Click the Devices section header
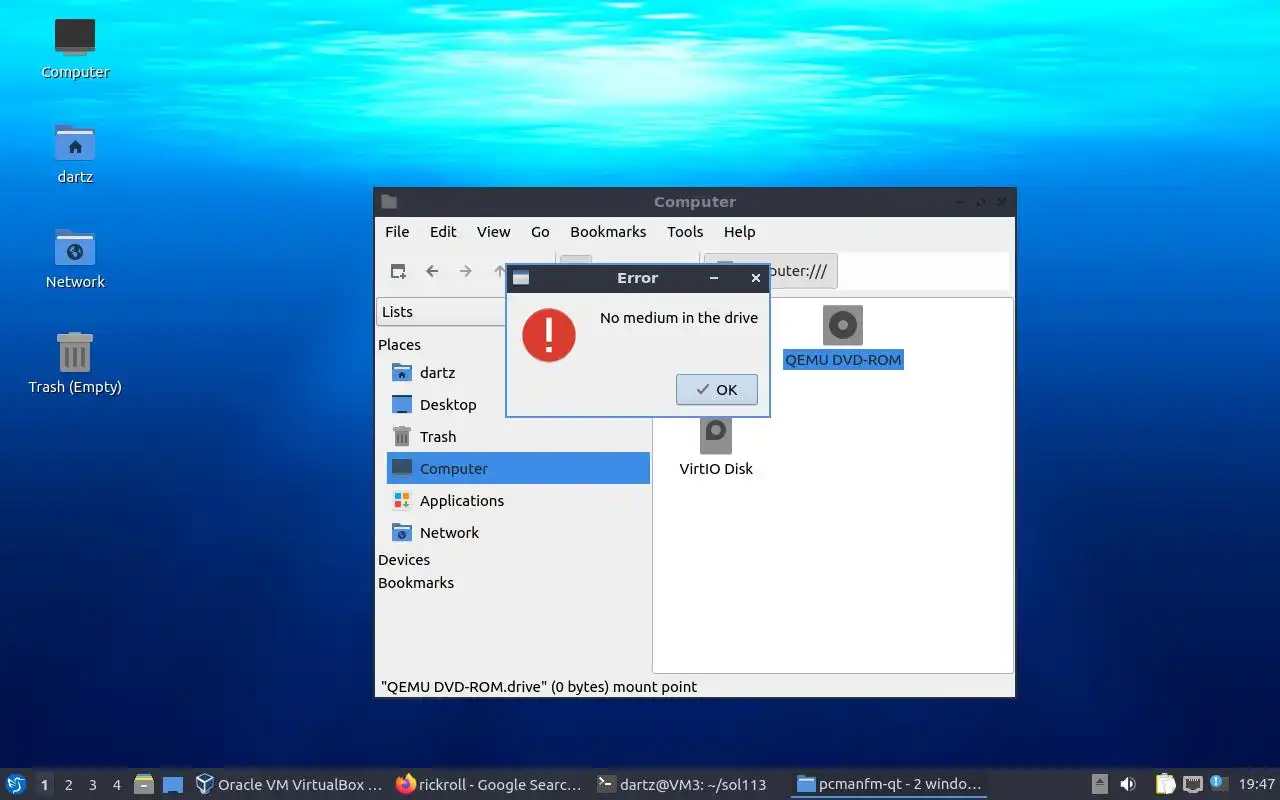Image resolution: width=1280 pixels, height=800 pixels. click(x=404, y=560)
